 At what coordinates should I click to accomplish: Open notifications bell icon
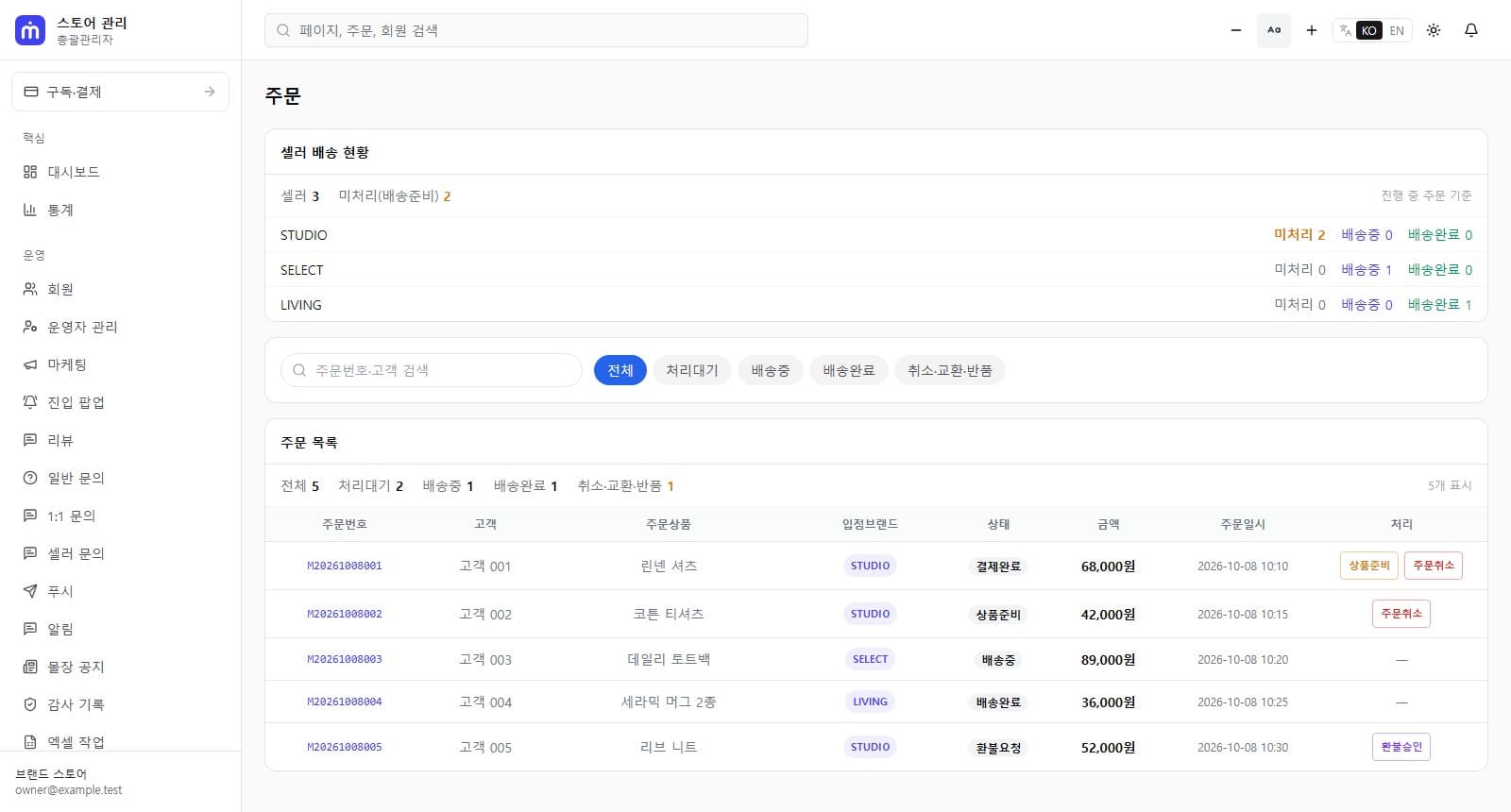[x=1471, y=30]
